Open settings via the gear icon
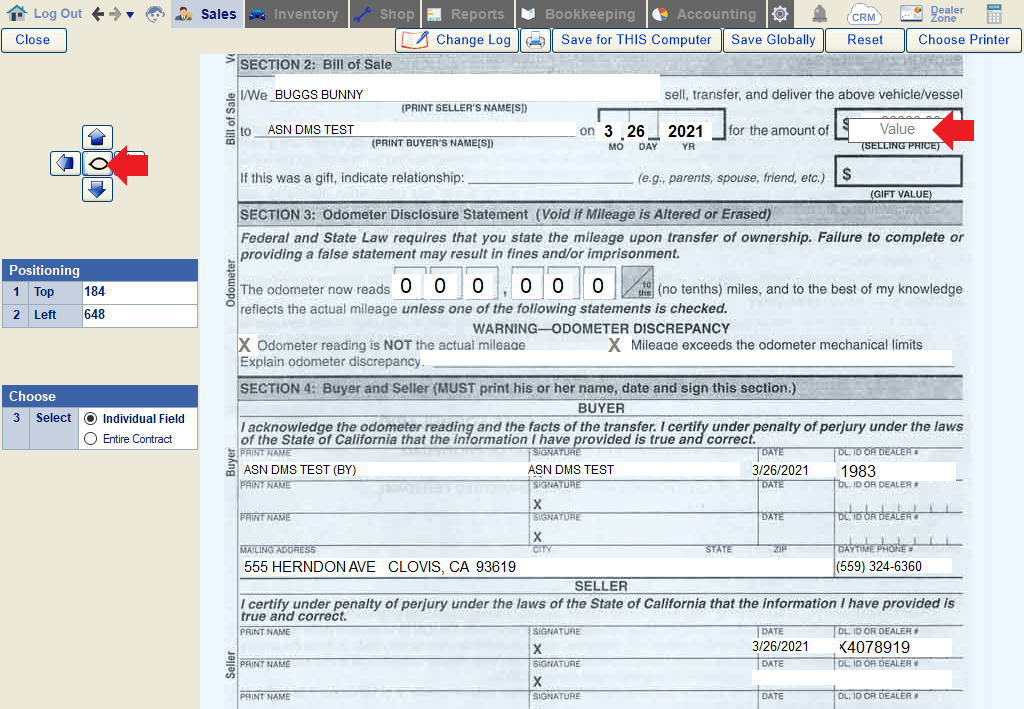The image size is (1024, 709). (780, 14)
